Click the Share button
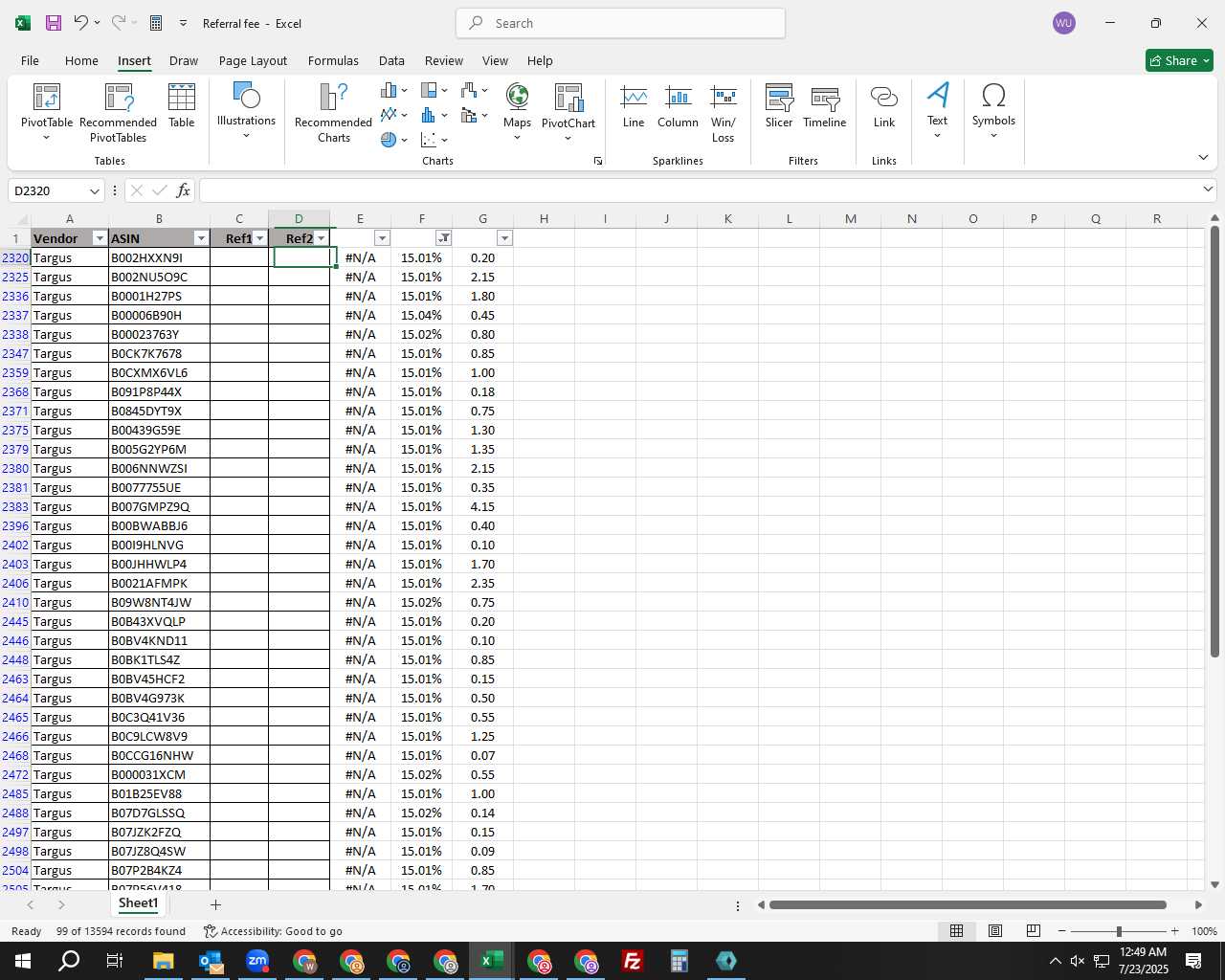The width and height of the screenshot is (1225, 980). [x=1179, y=60]
